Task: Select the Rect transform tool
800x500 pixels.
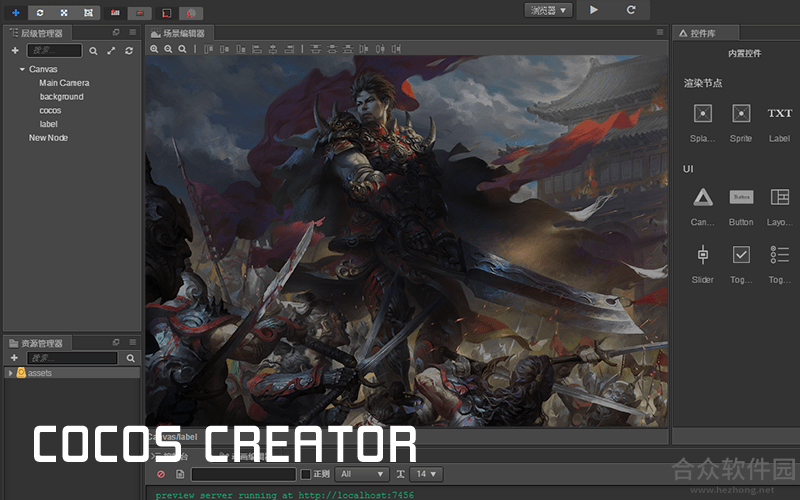Action: coord(88,12)
